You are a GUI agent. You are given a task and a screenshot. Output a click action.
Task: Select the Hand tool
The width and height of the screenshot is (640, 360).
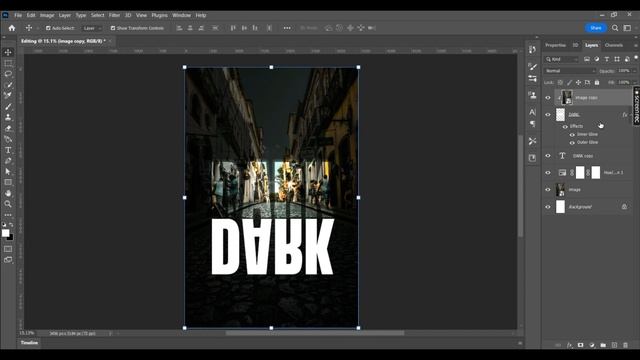[8, 193]
